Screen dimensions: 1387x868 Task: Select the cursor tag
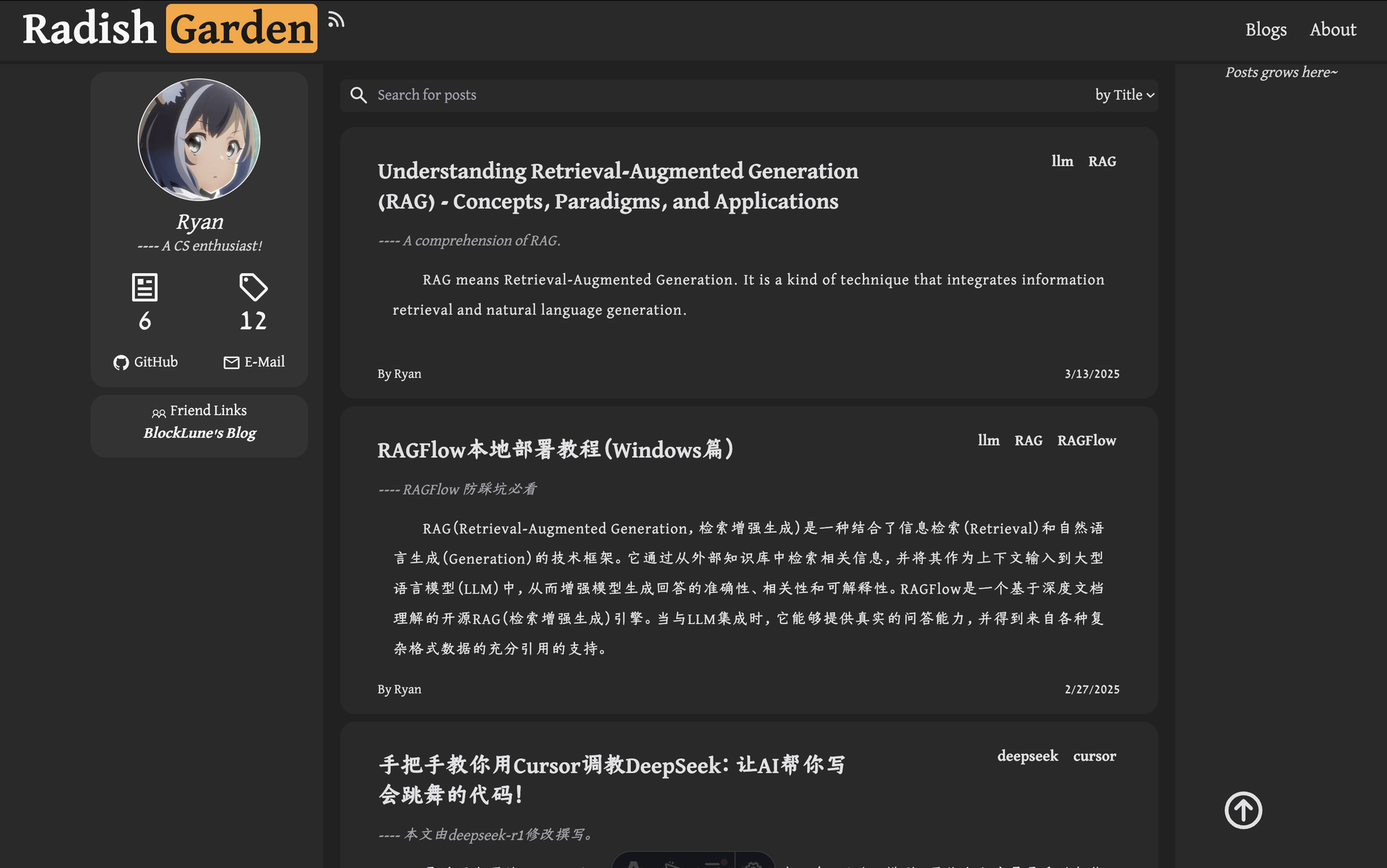point(1094,756)
